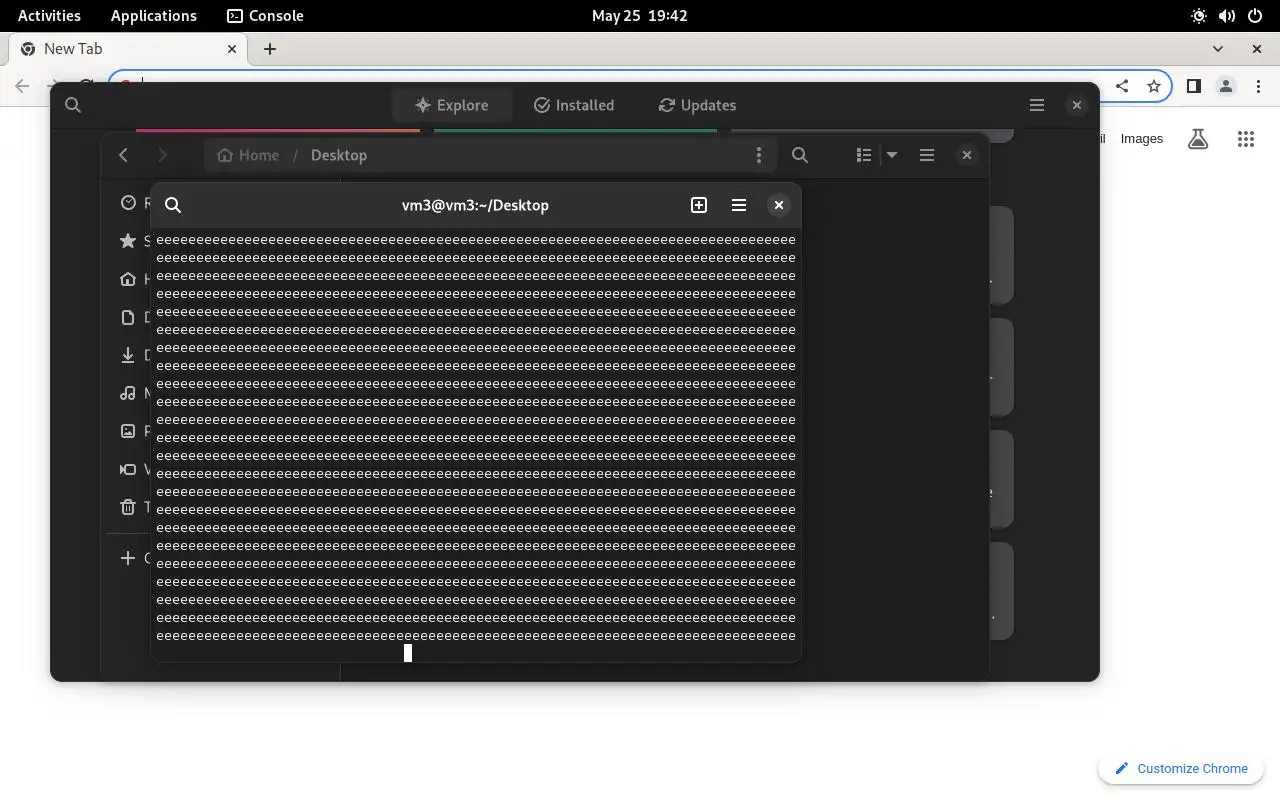The height and width of the screenshot is (800, 1280).
Task: Share this page in Chrome
Action: pyautogui.click(x=1122, y=86)
